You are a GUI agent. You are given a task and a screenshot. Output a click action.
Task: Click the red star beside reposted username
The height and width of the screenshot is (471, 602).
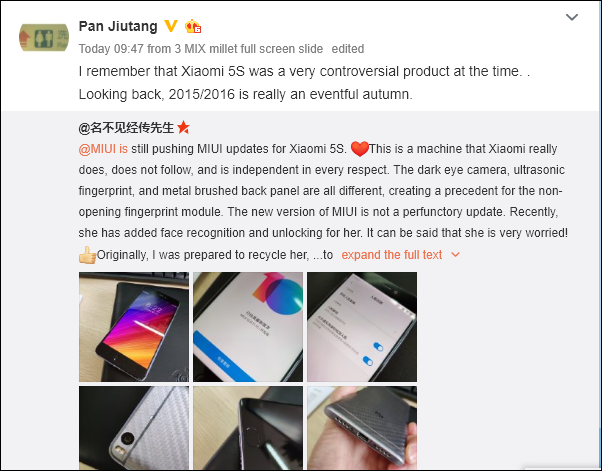184,127
